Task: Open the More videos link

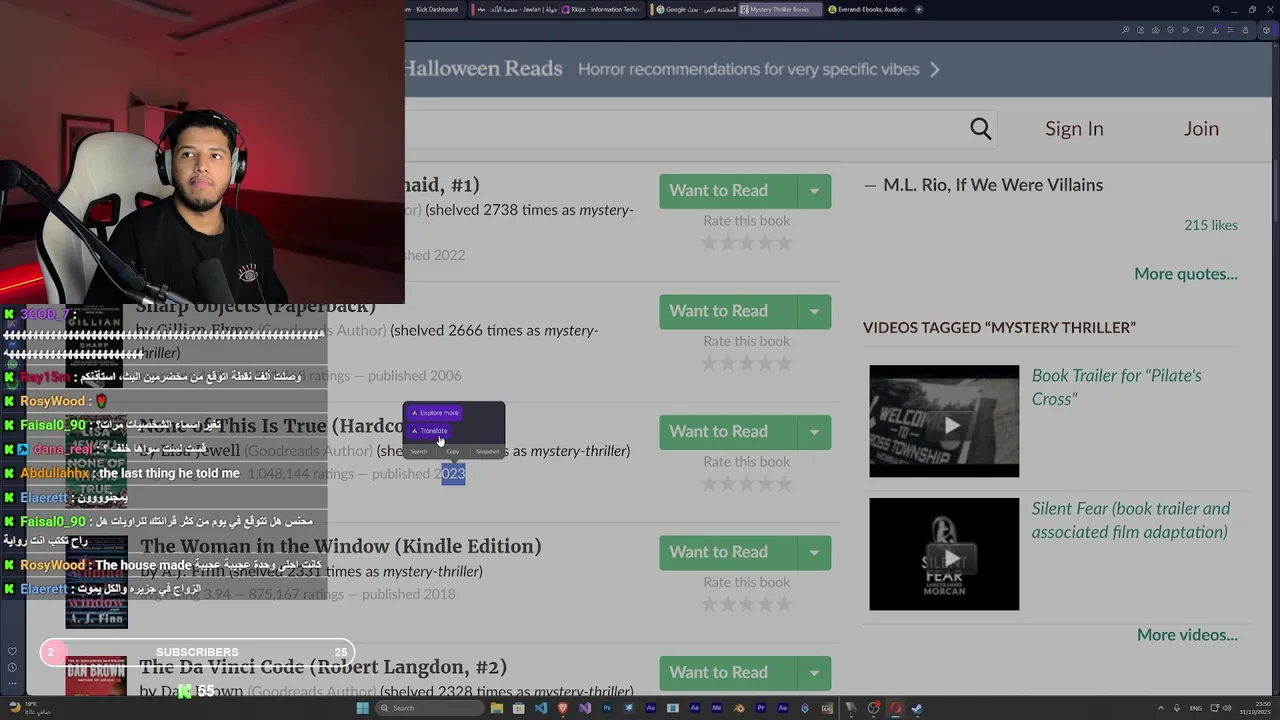Action: 1187,635
